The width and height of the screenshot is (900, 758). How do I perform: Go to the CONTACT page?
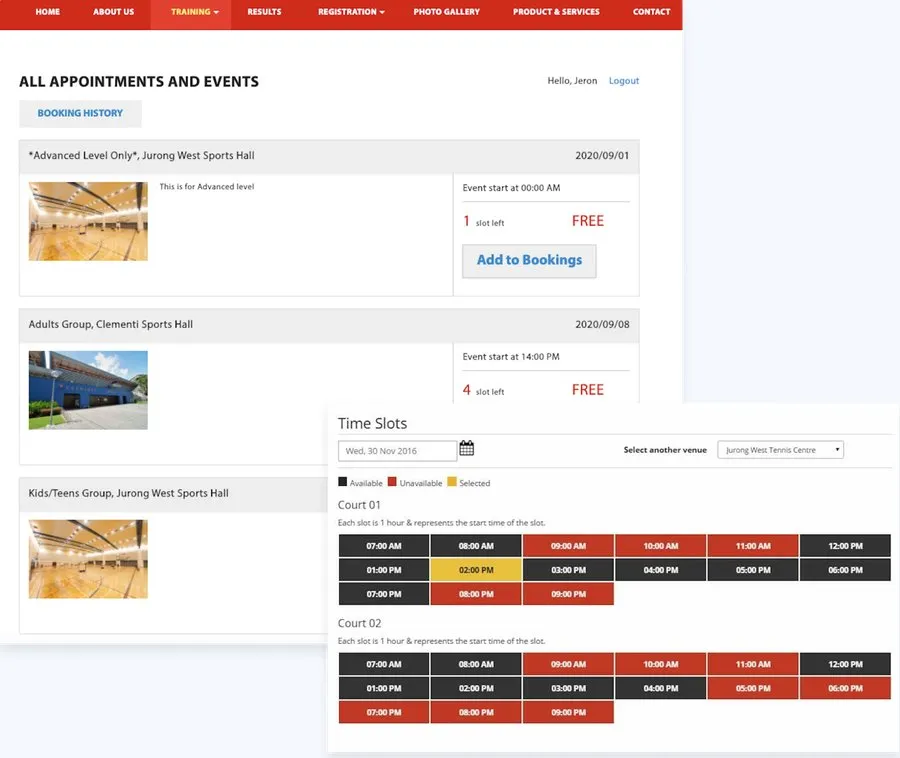(651, 11)
